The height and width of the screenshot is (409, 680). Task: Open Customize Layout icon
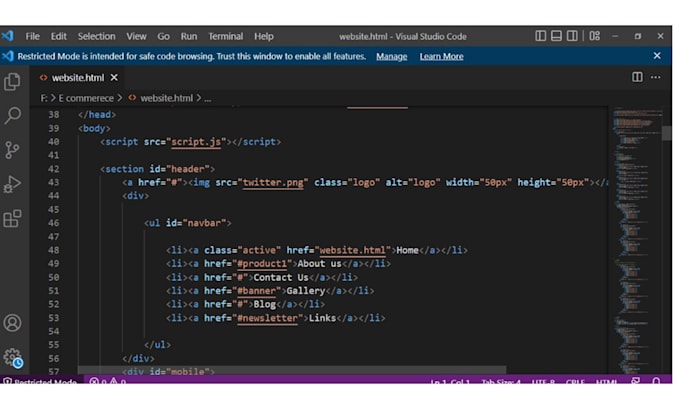(595, 36)
